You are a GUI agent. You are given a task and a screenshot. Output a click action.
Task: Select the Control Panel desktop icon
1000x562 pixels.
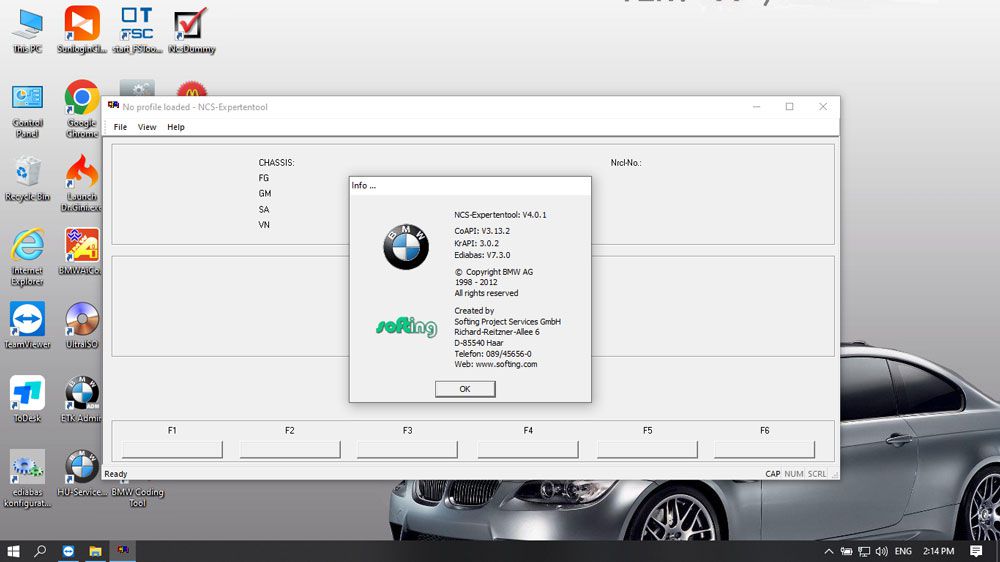[27, 111]
